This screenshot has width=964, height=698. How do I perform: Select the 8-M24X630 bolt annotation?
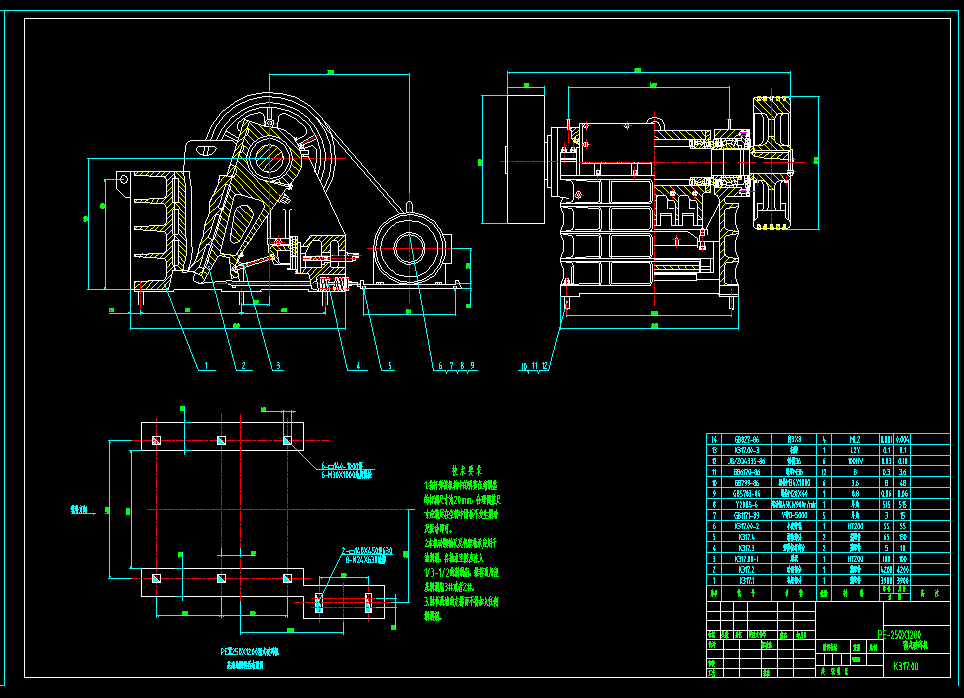coord(368,560)
